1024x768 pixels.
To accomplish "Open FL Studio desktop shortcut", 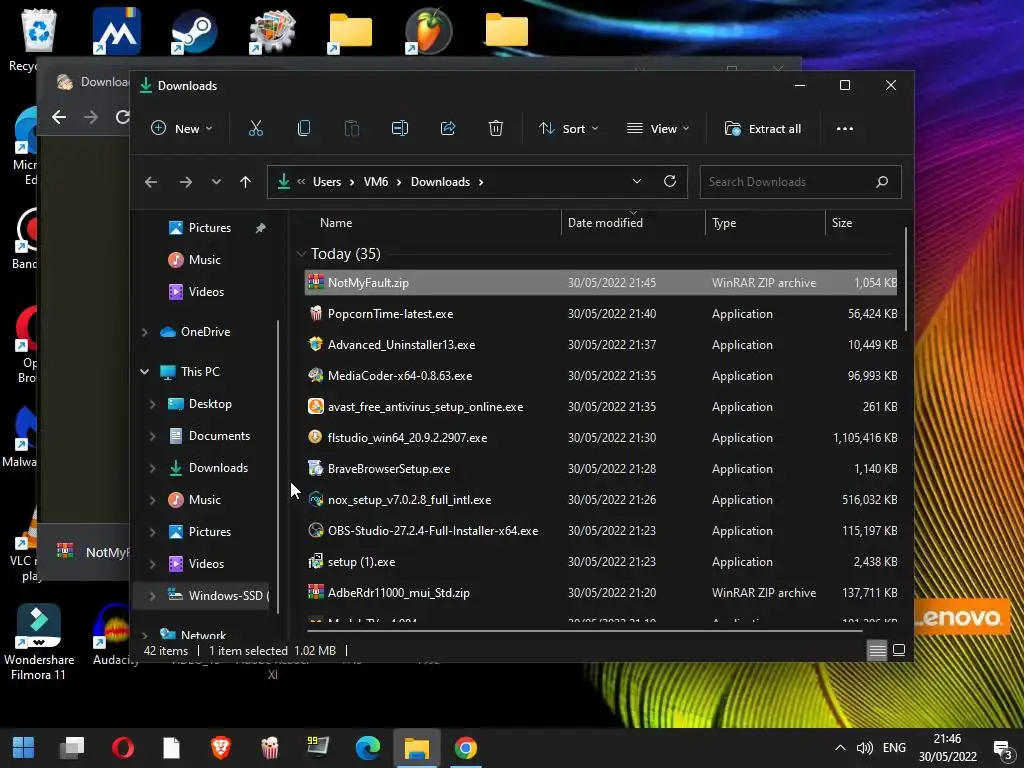I will click(428, 32).
